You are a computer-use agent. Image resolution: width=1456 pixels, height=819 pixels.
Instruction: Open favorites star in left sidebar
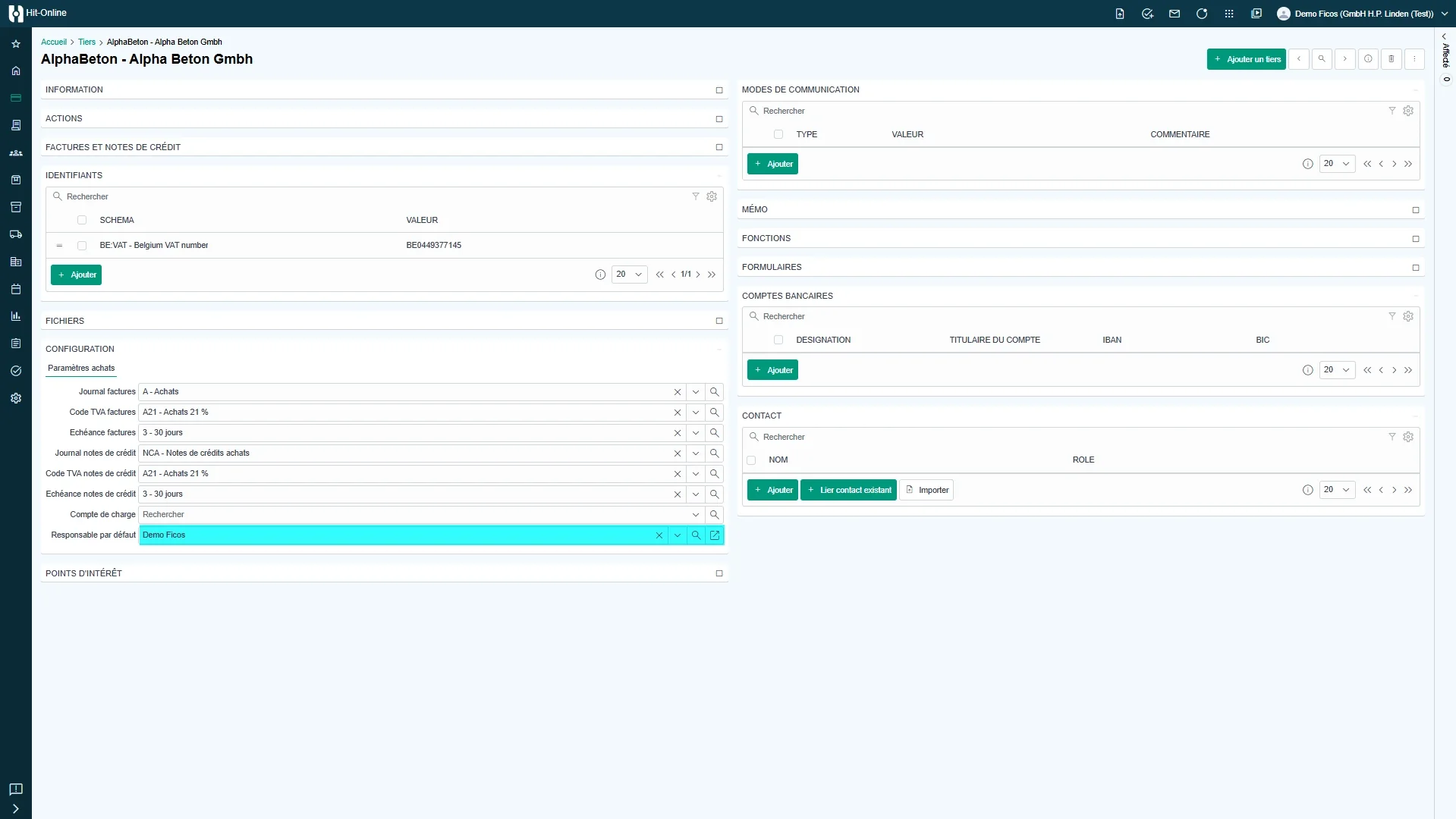pos(16,44)
